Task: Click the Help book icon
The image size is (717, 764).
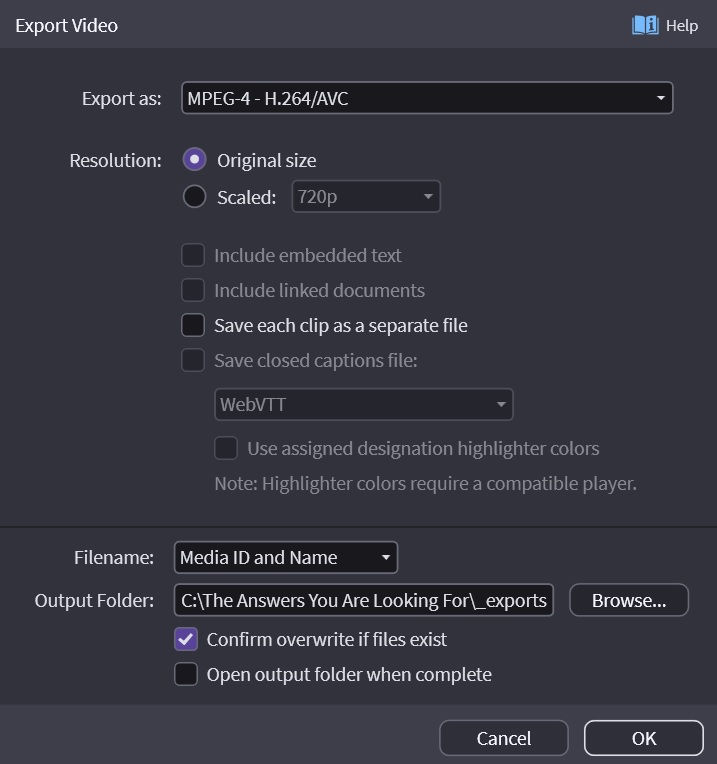Action: (x=644, y=25)
